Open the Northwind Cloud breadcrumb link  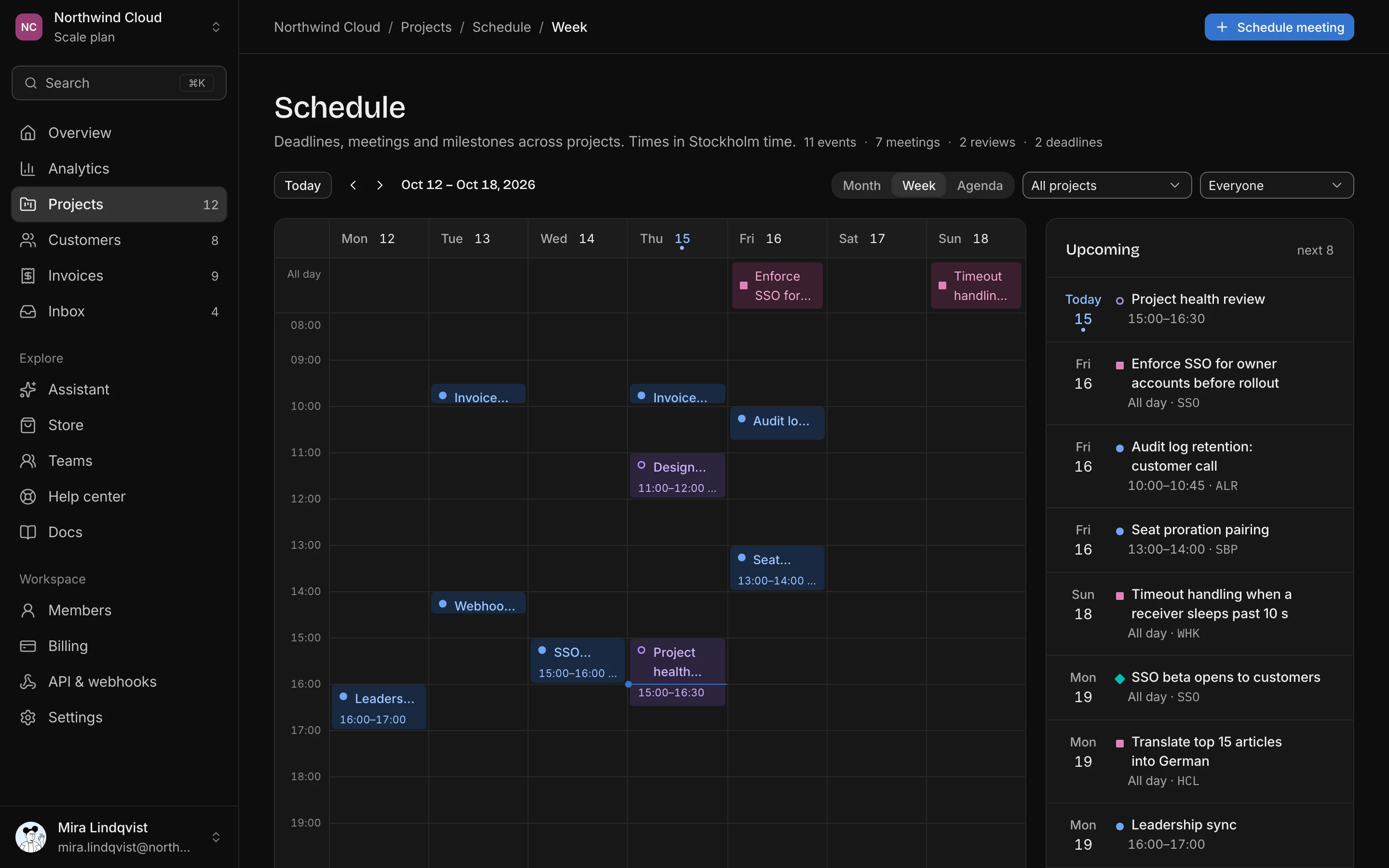327,27
